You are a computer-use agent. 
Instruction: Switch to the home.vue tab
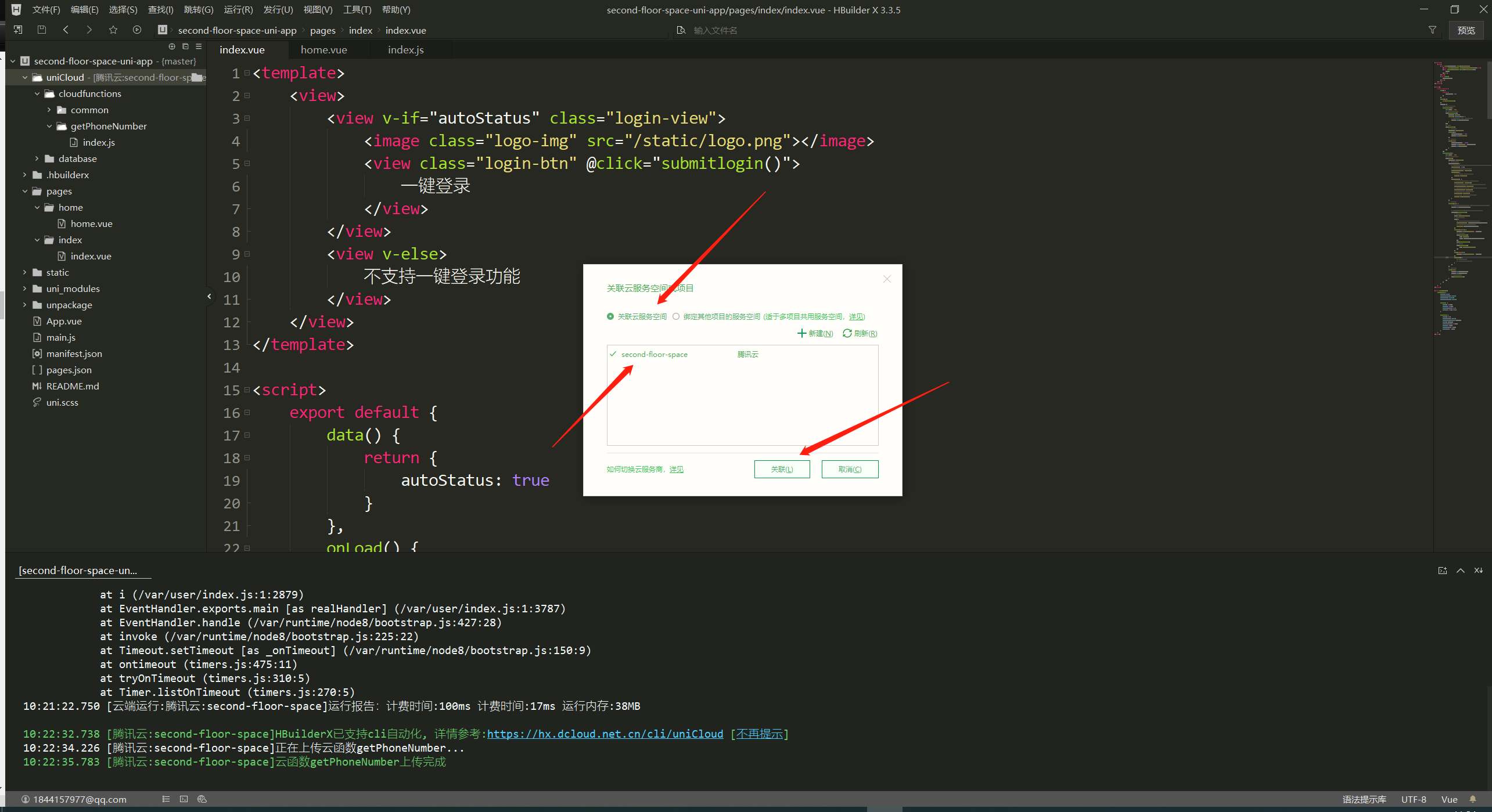click(323, 50)
